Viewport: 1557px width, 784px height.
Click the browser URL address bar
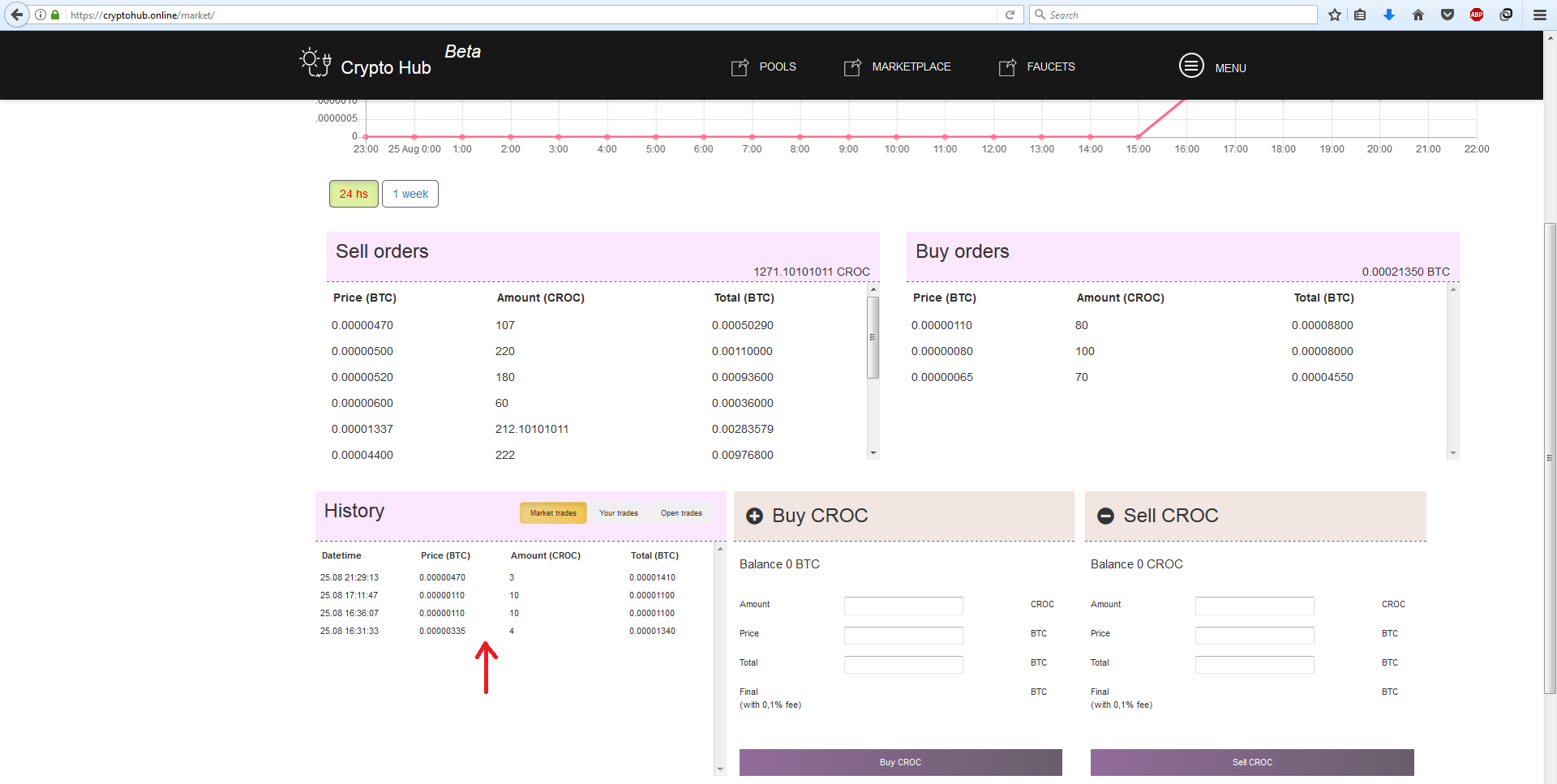[531, 15]
